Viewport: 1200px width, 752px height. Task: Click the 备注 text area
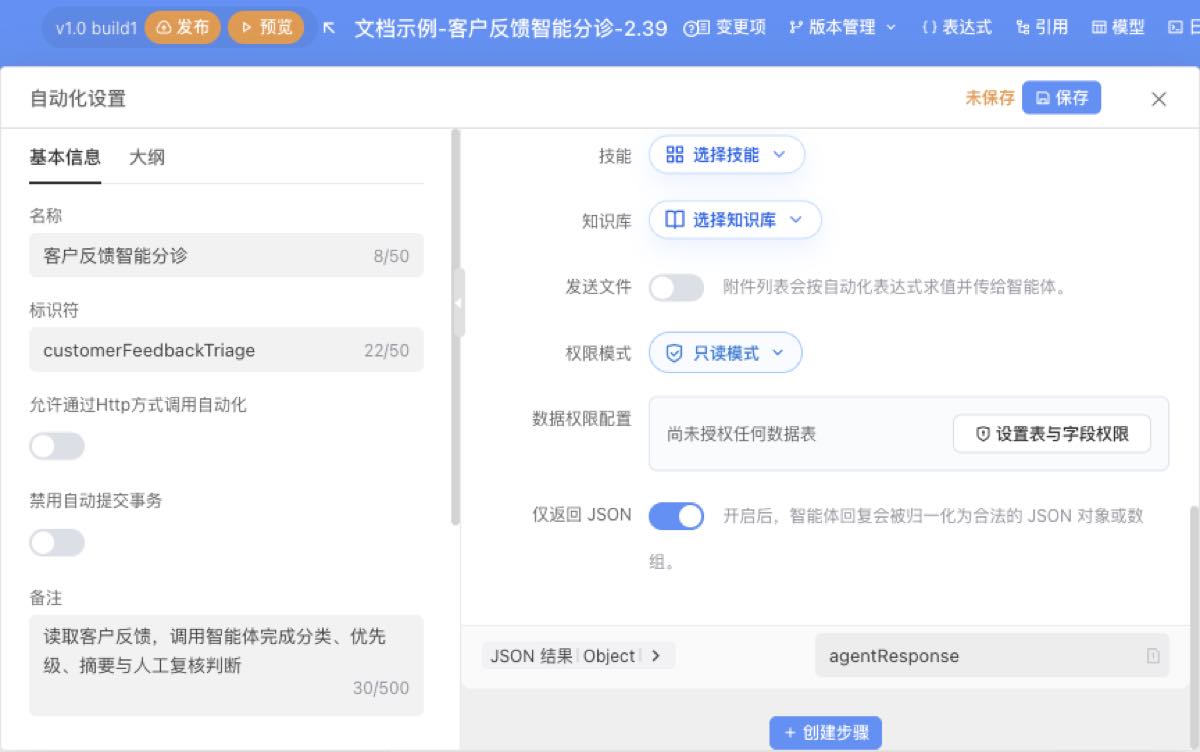pyautogui.click(x=226, y=665)
